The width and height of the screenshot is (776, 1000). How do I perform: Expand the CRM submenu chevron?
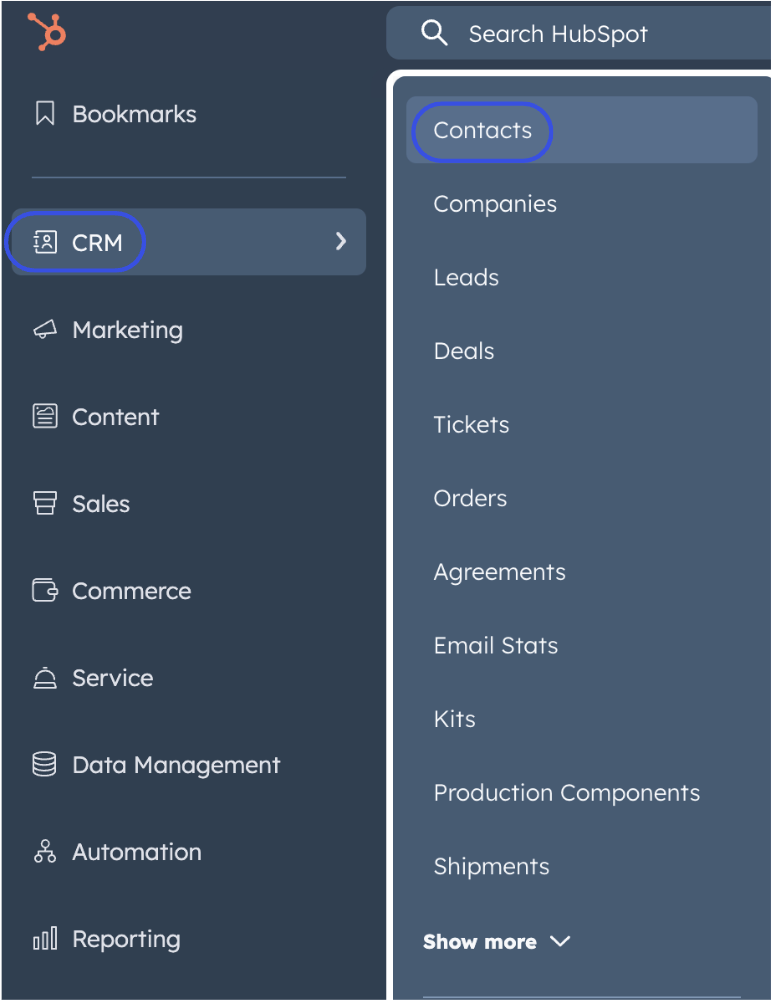[340, 241]
